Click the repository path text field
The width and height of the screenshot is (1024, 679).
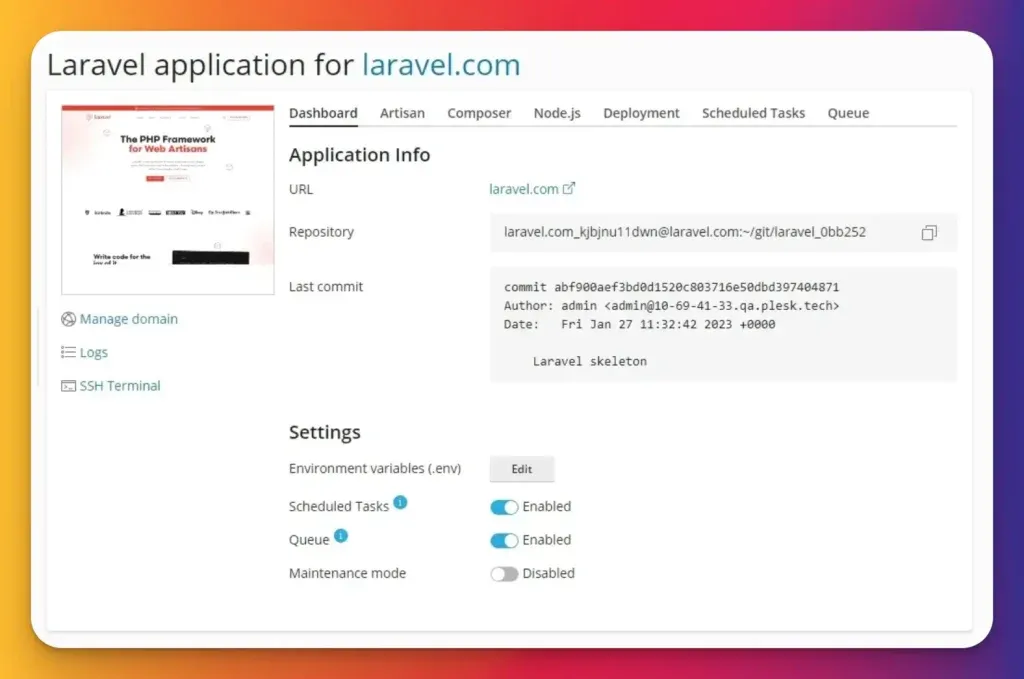click(685, 232)
